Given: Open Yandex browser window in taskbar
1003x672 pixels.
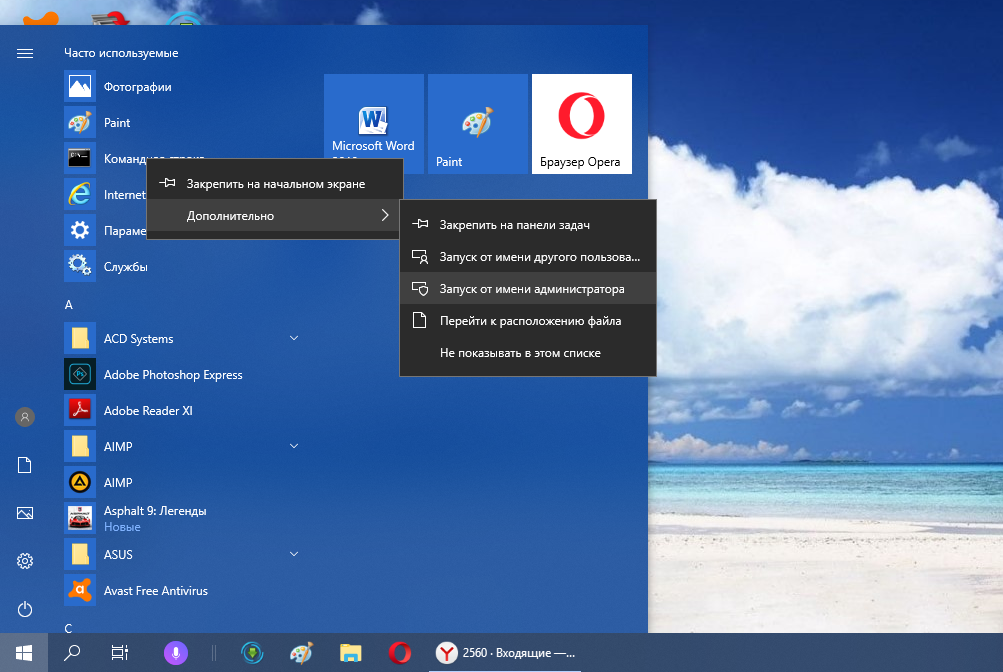Looking at the screenshot, I should [x=507, y=653].
